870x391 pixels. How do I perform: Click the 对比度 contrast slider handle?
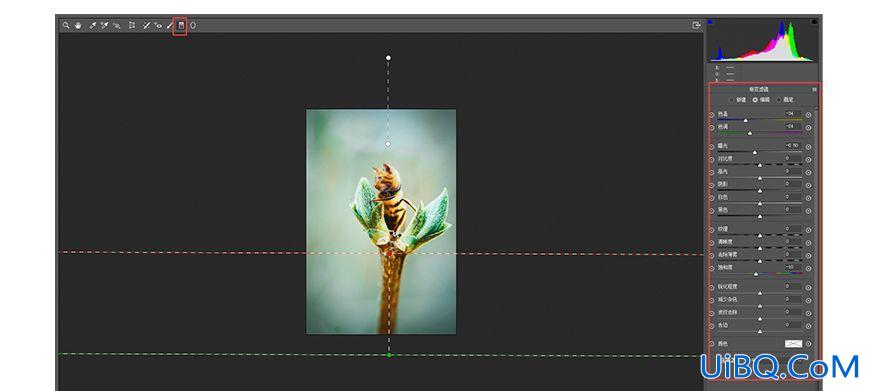760,165
